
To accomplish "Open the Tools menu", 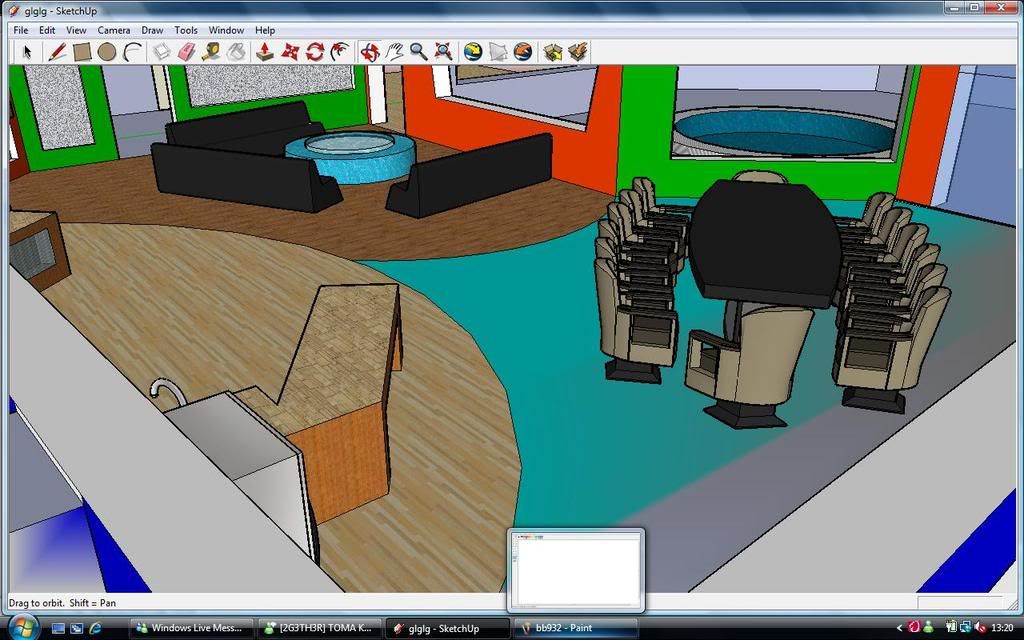I will 186,30.
